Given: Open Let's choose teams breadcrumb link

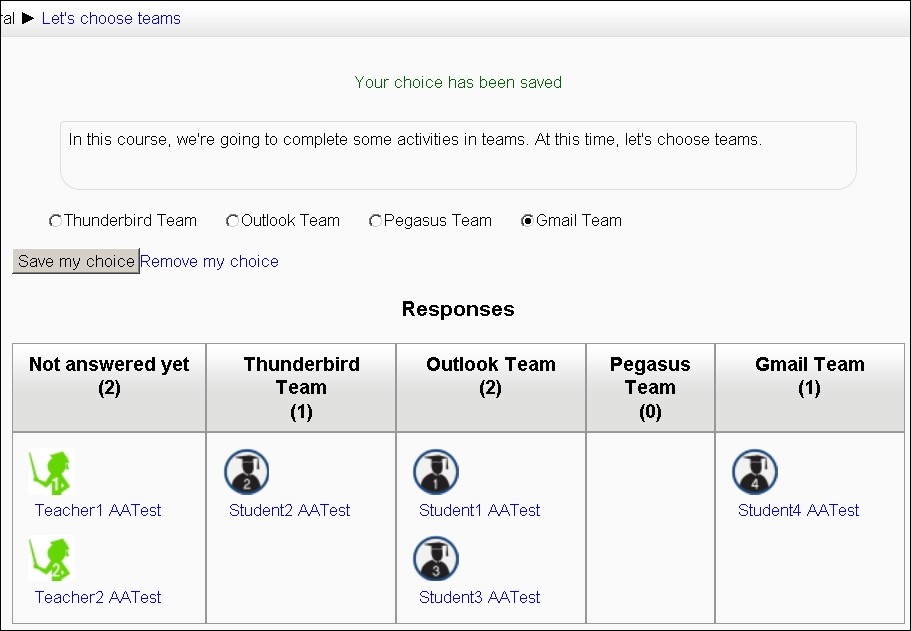Looking at the screenshot, I should 111,19.
